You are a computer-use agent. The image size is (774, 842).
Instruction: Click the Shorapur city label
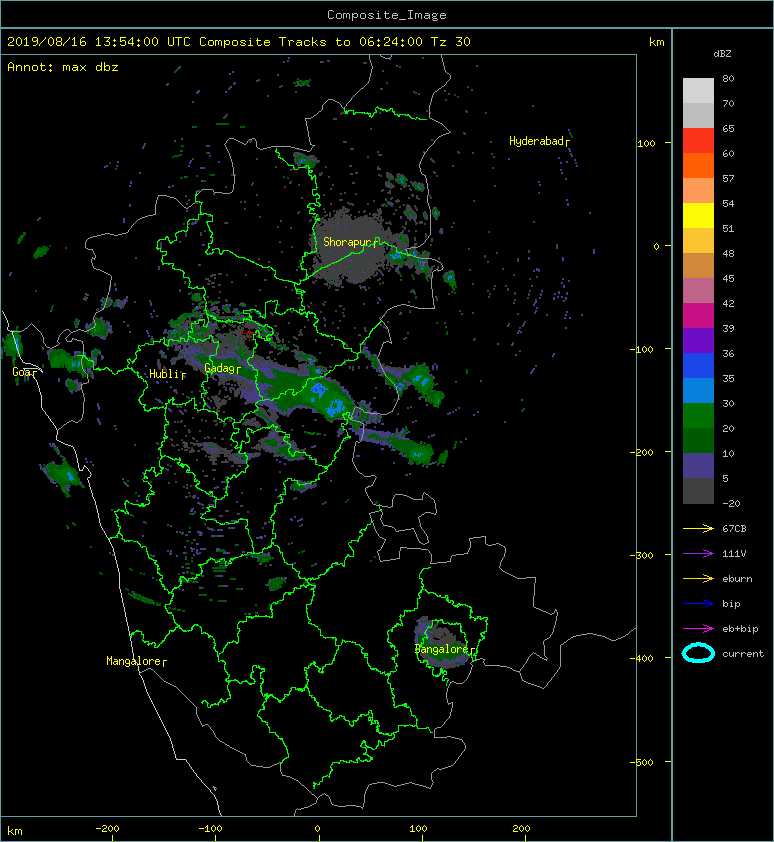pos(346,242)
